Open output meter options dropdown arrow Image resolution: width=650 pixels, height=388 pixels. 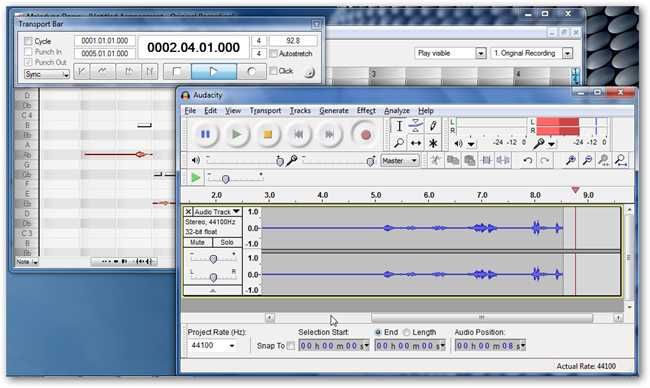[x=471, y=144]
